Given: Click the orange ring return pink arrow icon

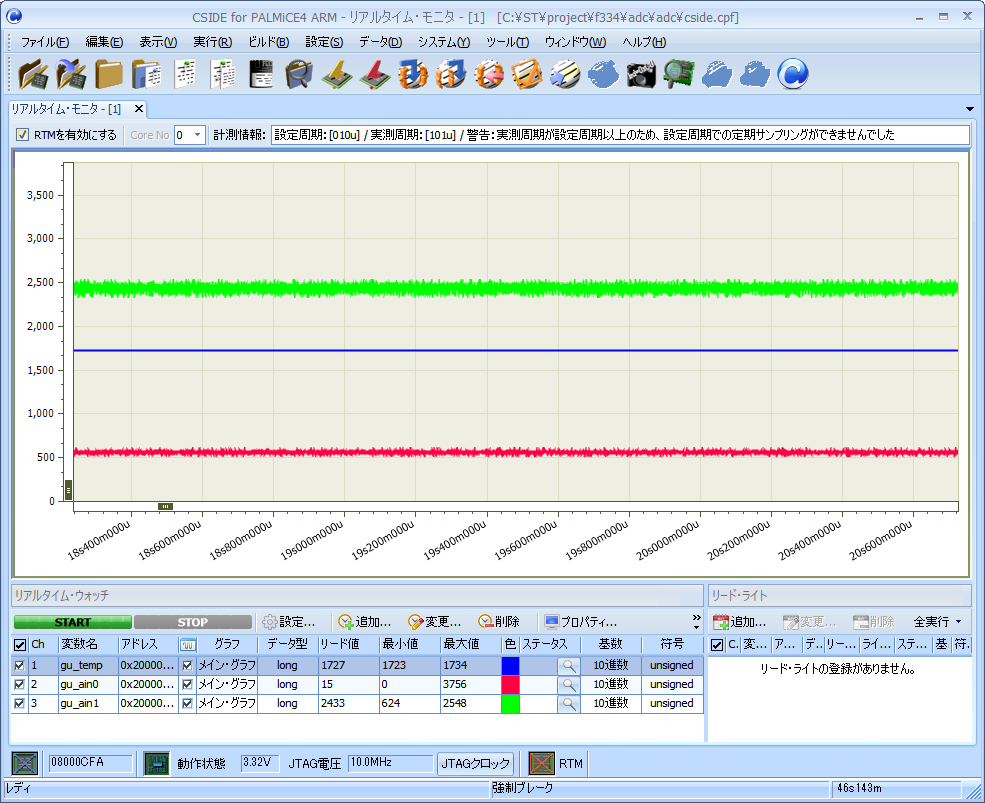Looking at the screenshot, I should click(489, 74).
